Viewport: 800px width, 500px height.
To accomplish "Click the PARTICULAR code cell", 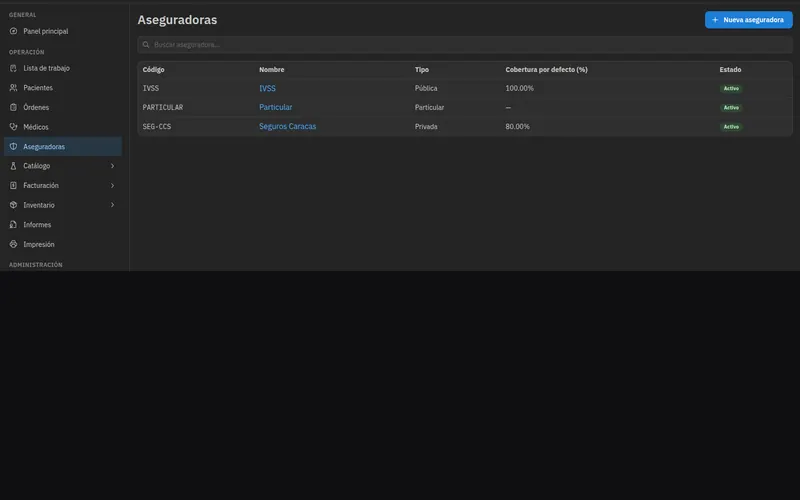I will 163,107.
